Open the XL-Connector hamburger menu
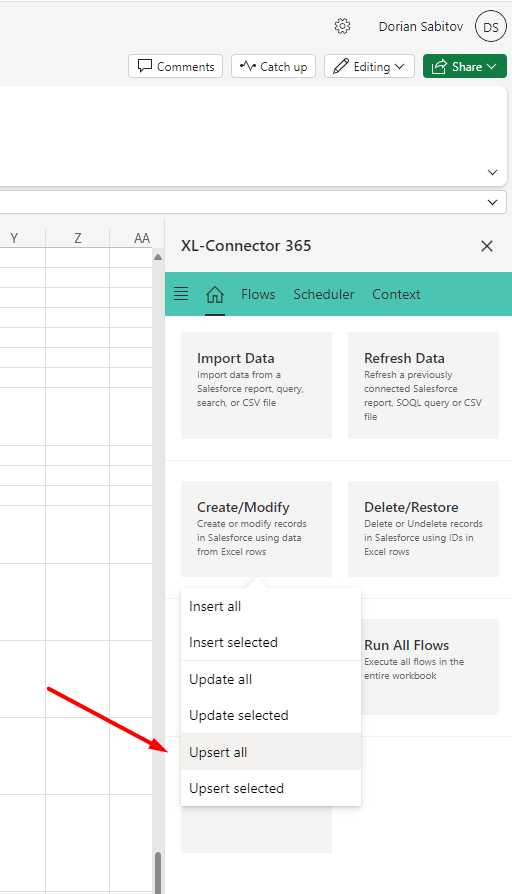Screen dimensions: 512x894 181,294
